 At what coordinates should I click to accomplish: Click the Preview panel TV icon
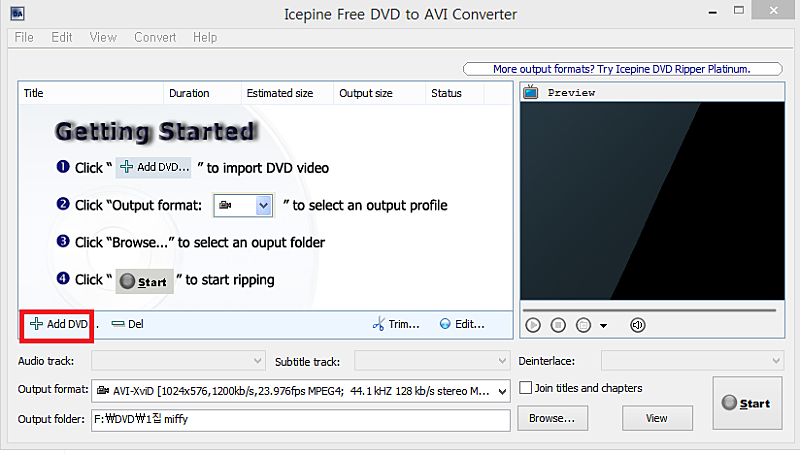point(531,92)
